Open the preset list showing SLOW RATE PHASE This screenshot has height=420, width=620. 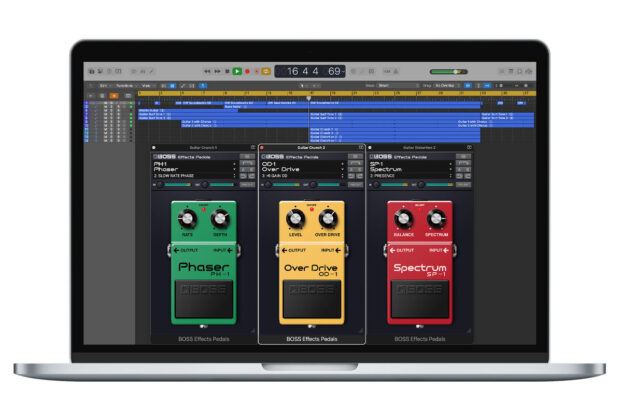pyautogui.click(x=194, y=176)
